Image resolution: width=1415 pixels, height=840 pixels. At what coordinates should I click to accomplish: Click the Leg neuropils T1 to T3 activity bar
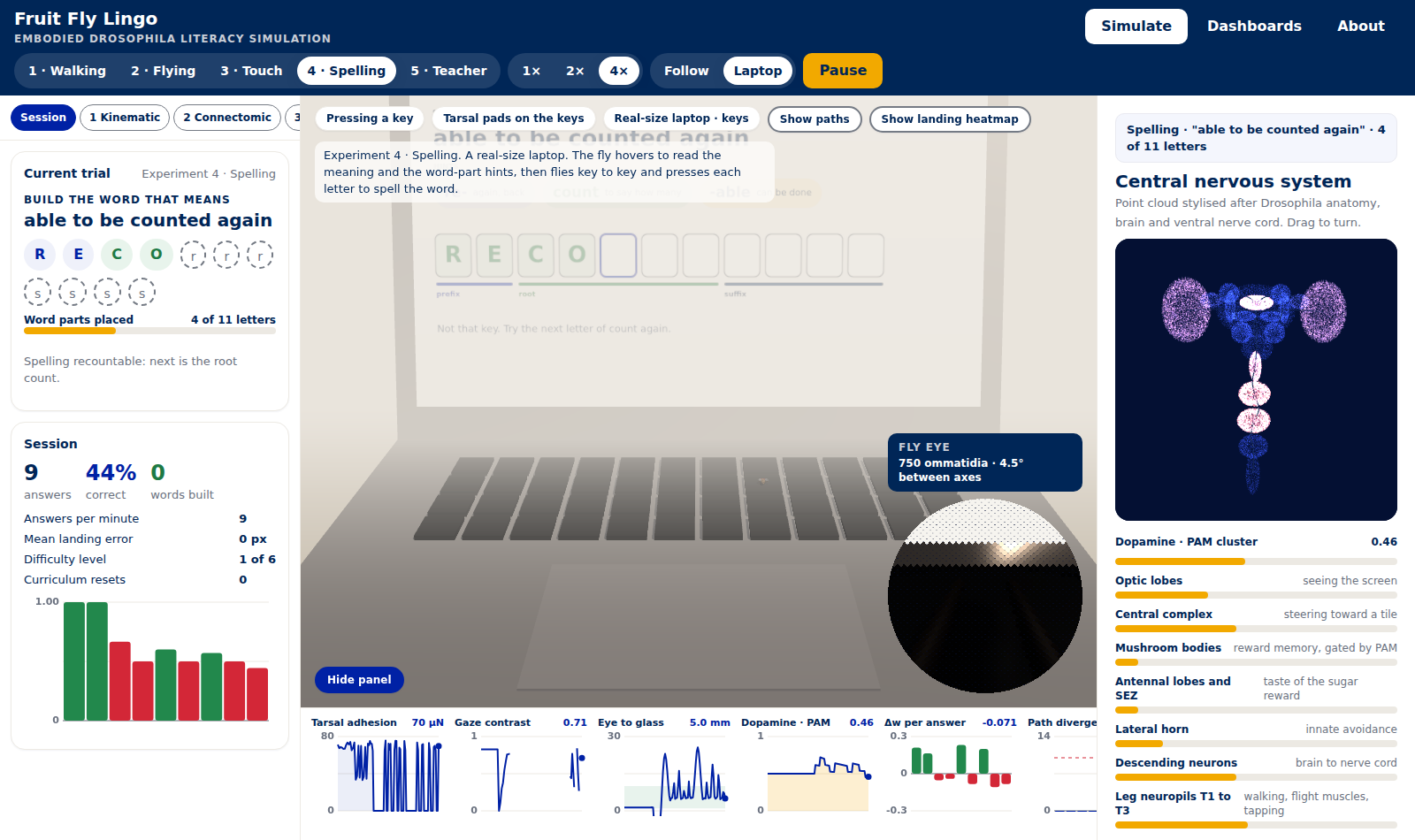click(1256, 825)
